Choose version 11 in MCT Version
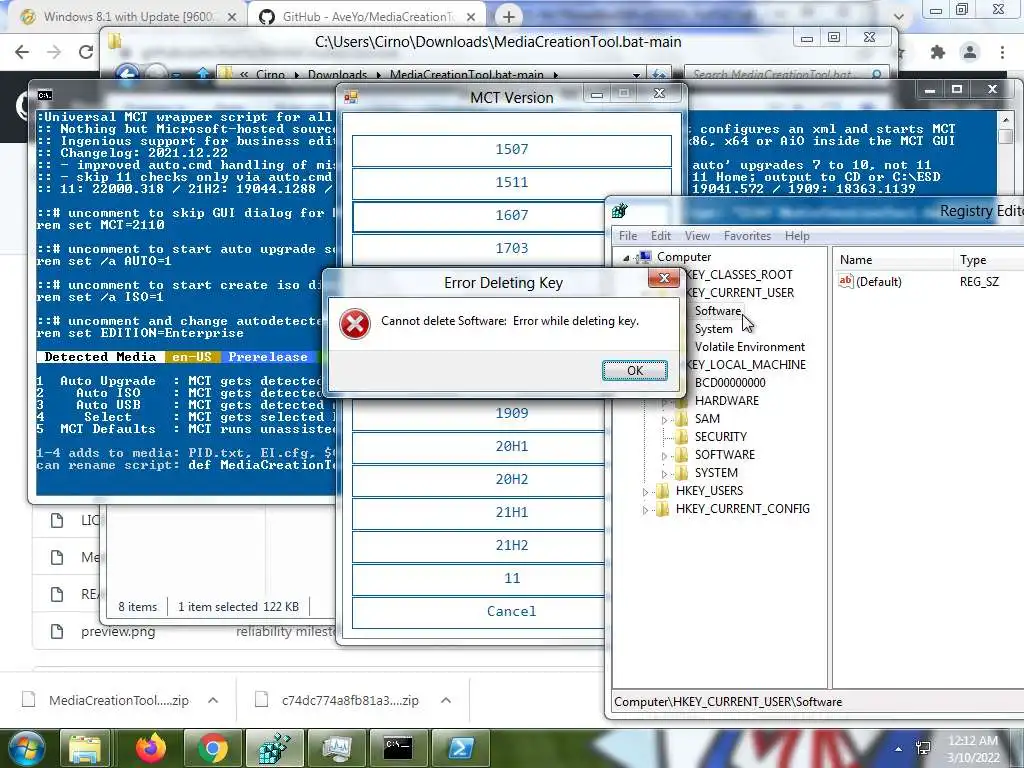 [478, 578]
